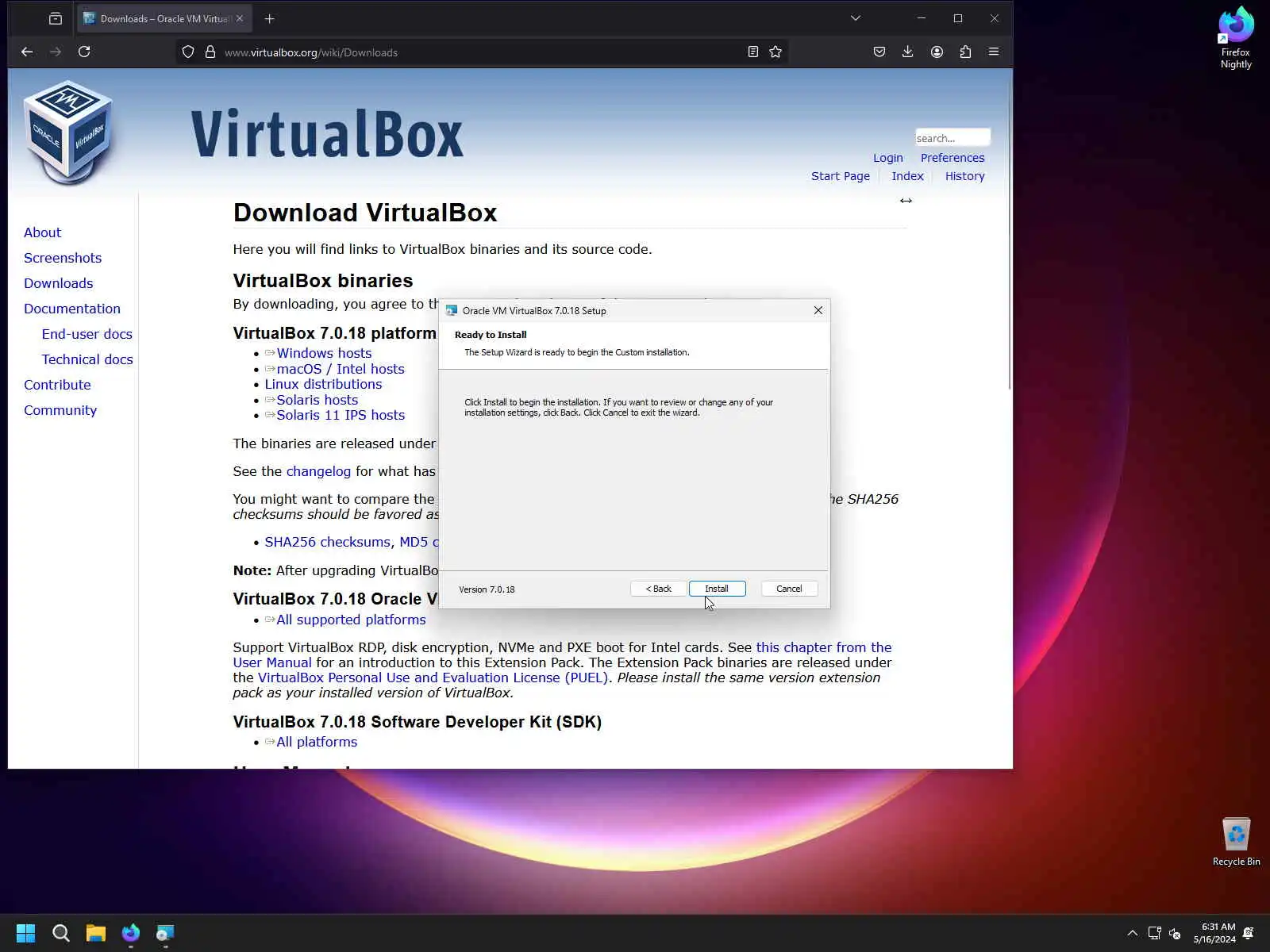Open the extensions puzzle icon
The width and height of the screenshot is (1270, 952).
tap(965, 52)
